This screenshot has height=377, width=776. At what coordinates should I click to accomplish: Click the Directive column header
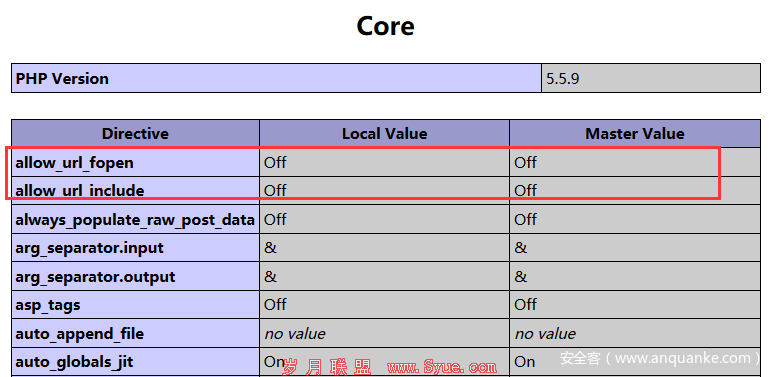click(x=135, y=134)
